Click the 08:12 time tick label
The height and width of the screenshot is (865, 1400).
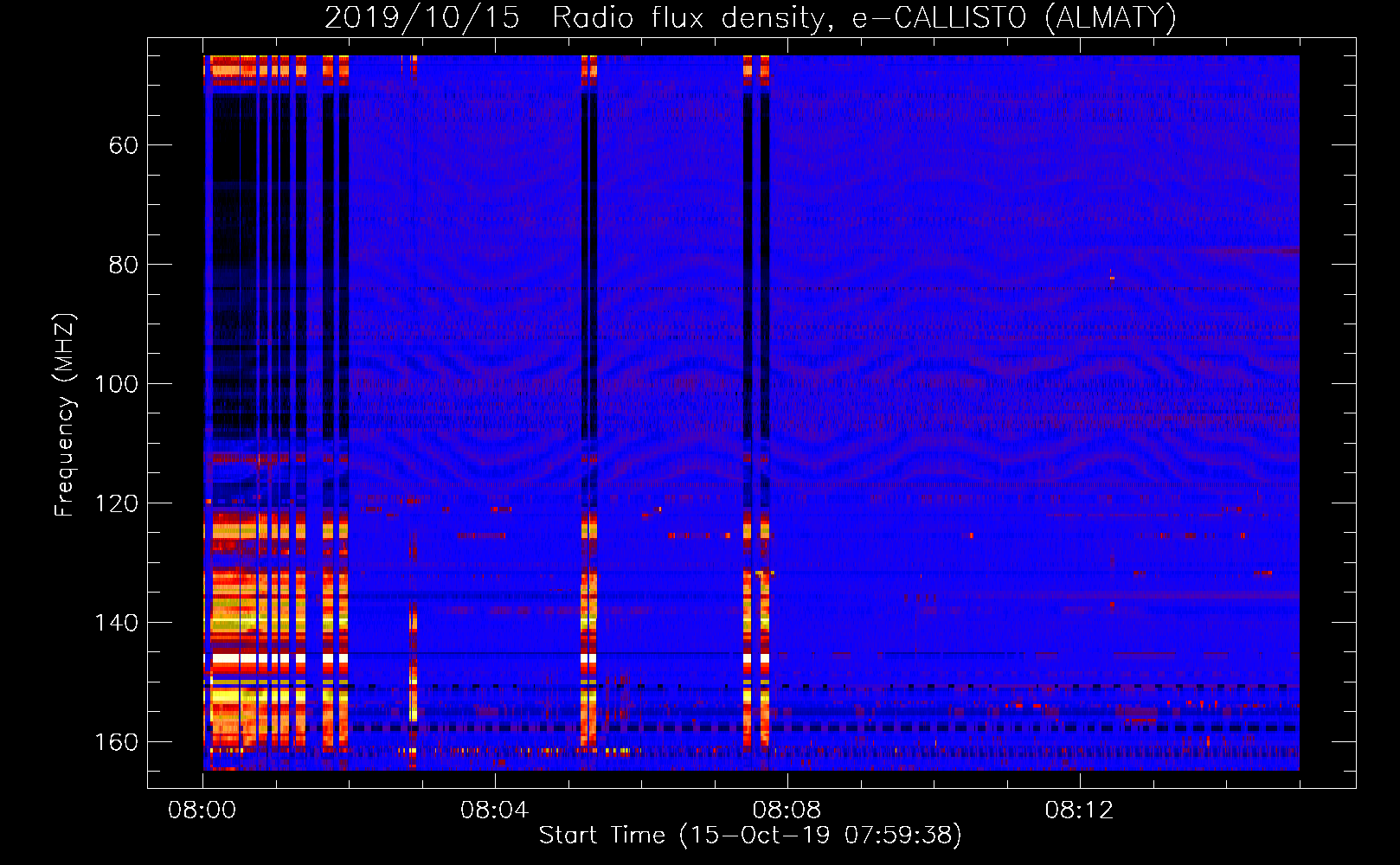coord(1079,811)
